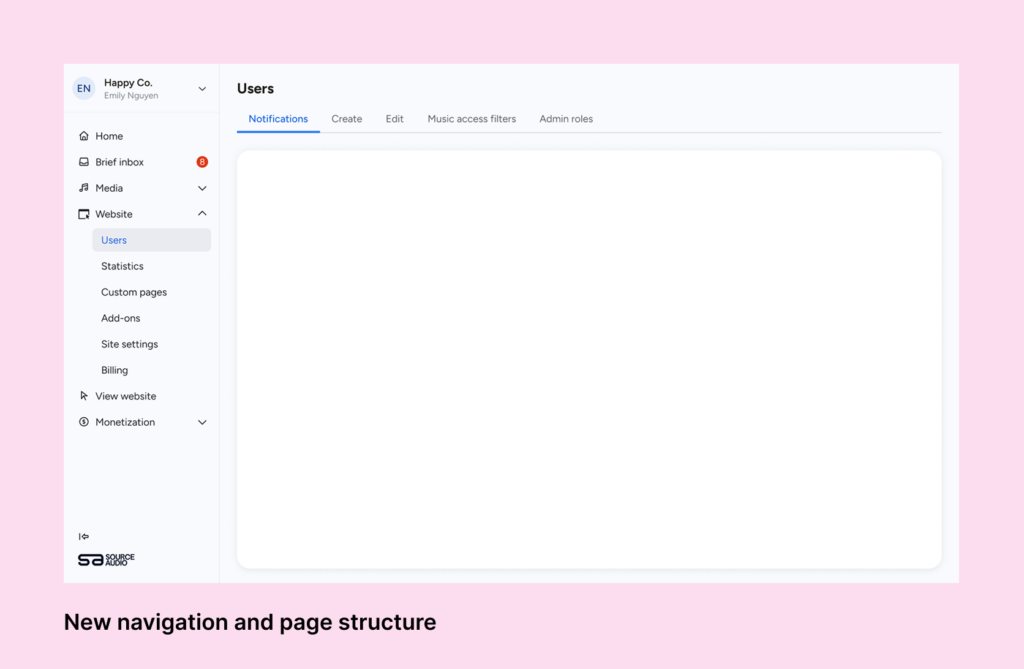Click the Source Audio logo
Viewport: 1024px width, 669px height.
coord(106,560)
